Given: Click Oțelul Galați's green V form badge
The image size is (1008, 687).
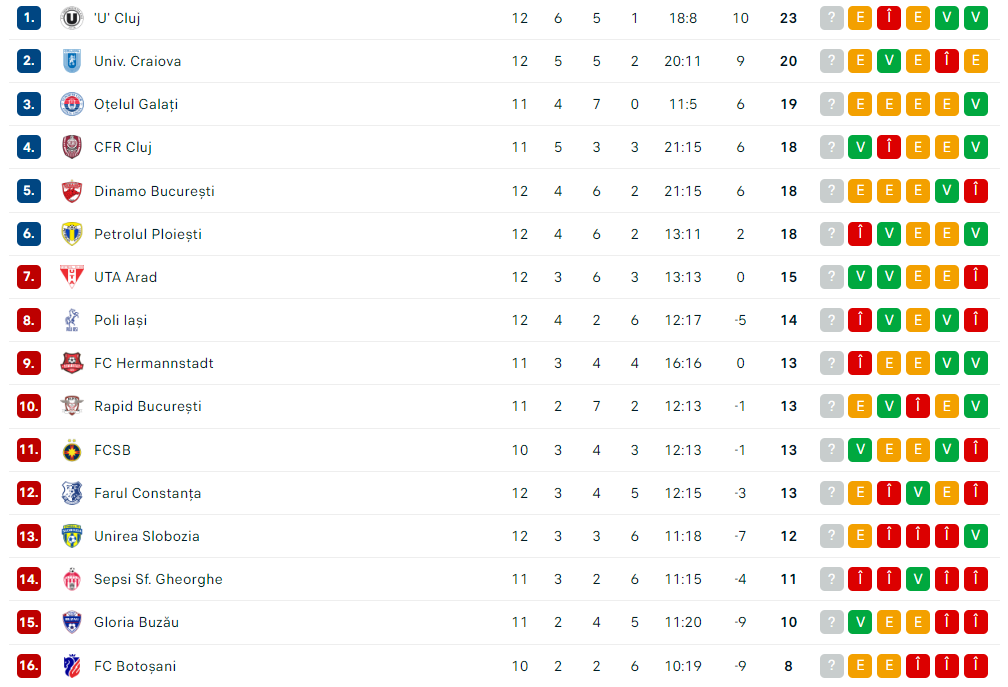Looking at the screenshot, I should (976, 104).
